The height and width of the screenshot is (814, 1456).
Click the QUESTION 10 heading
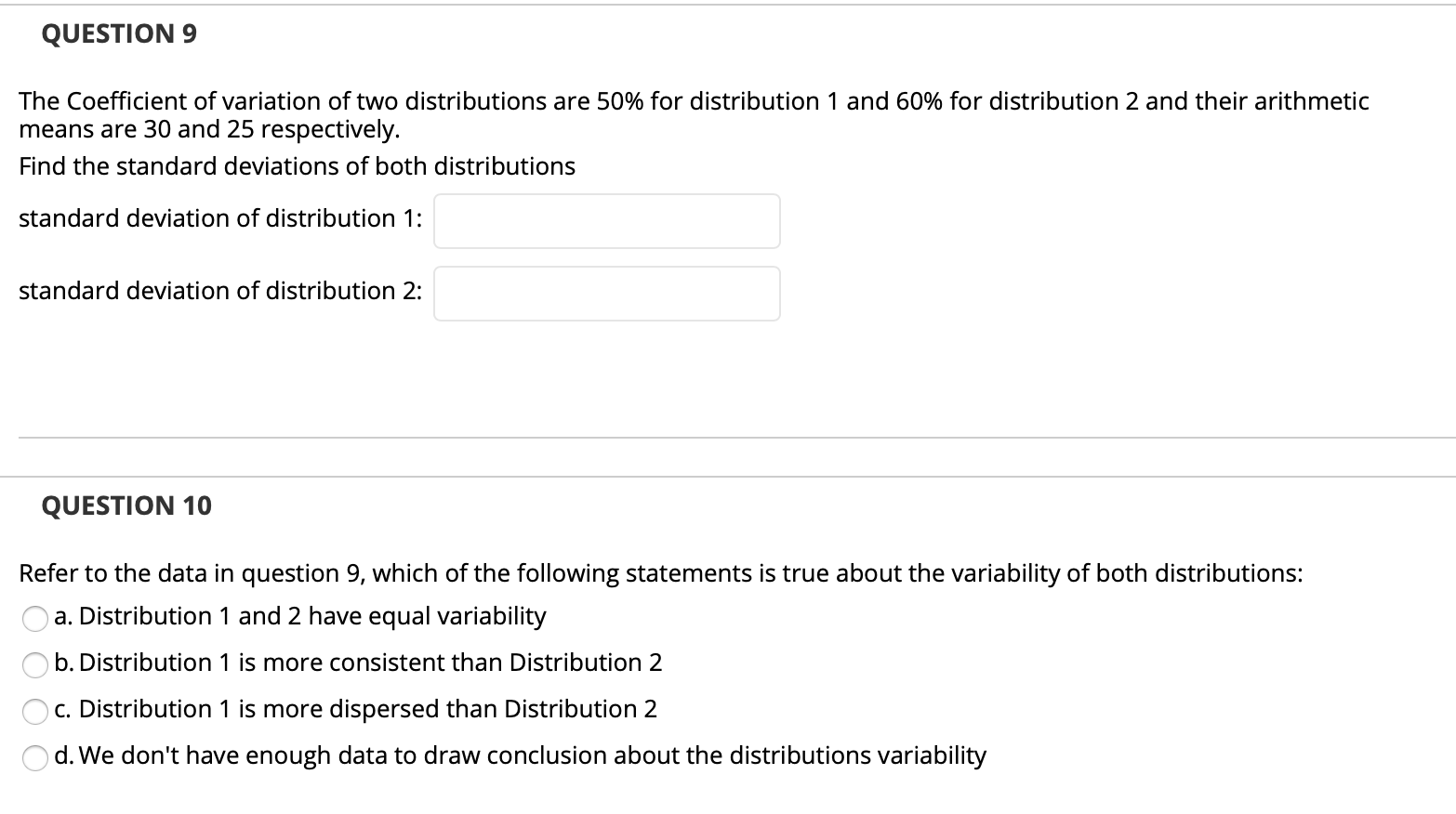click(126, 505)
